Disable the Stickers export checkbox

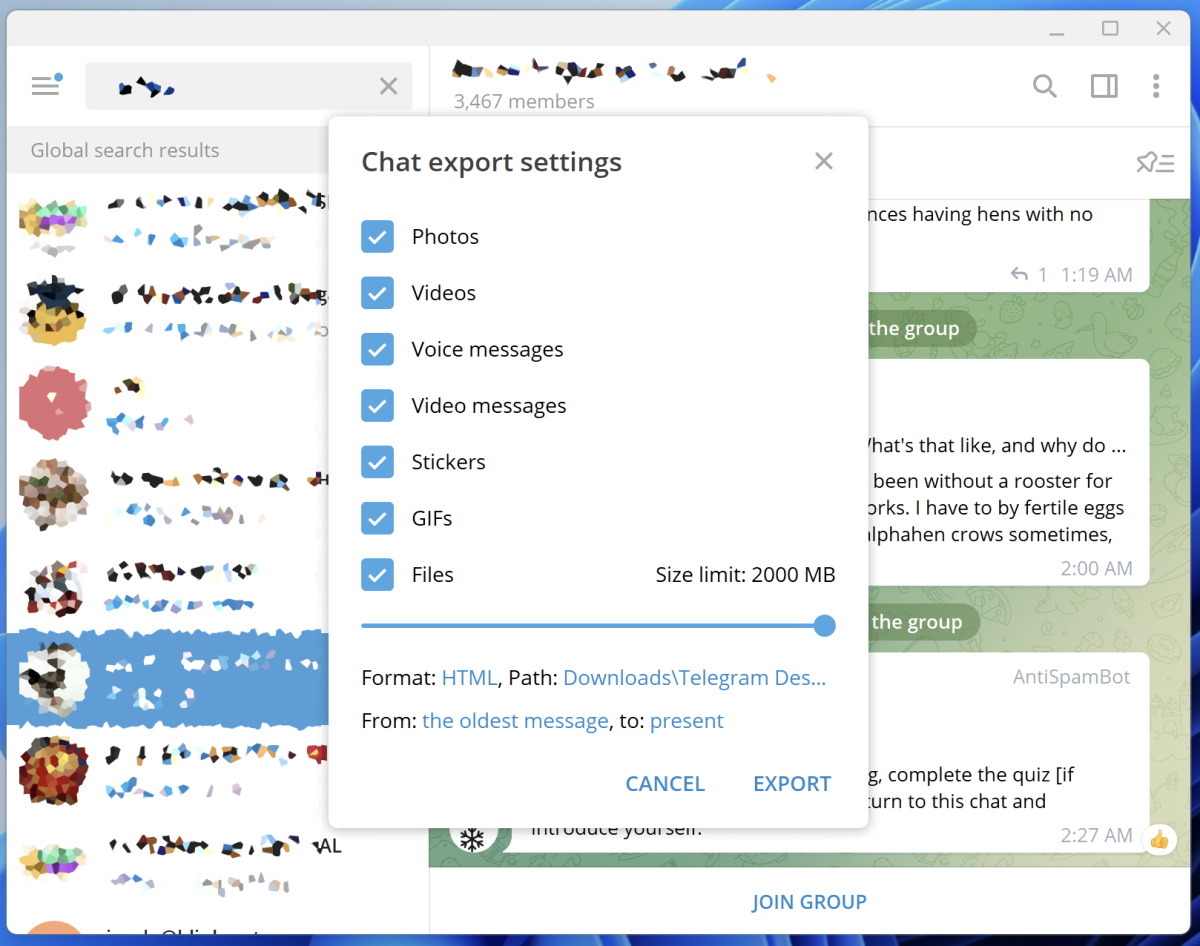pos(377,462)
